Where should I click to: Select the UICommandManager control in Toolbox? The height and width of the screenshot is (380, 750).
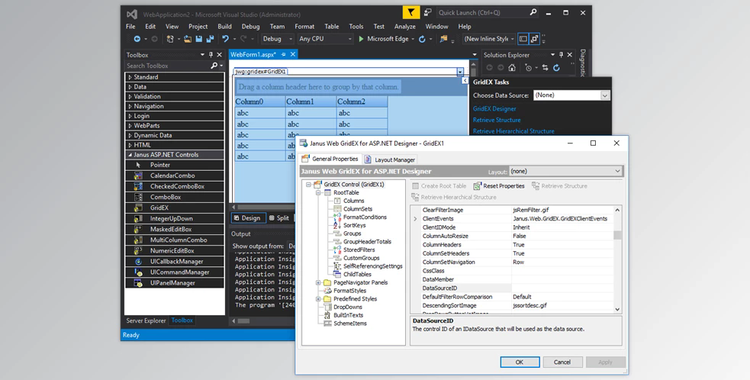[x=175, y=272]
